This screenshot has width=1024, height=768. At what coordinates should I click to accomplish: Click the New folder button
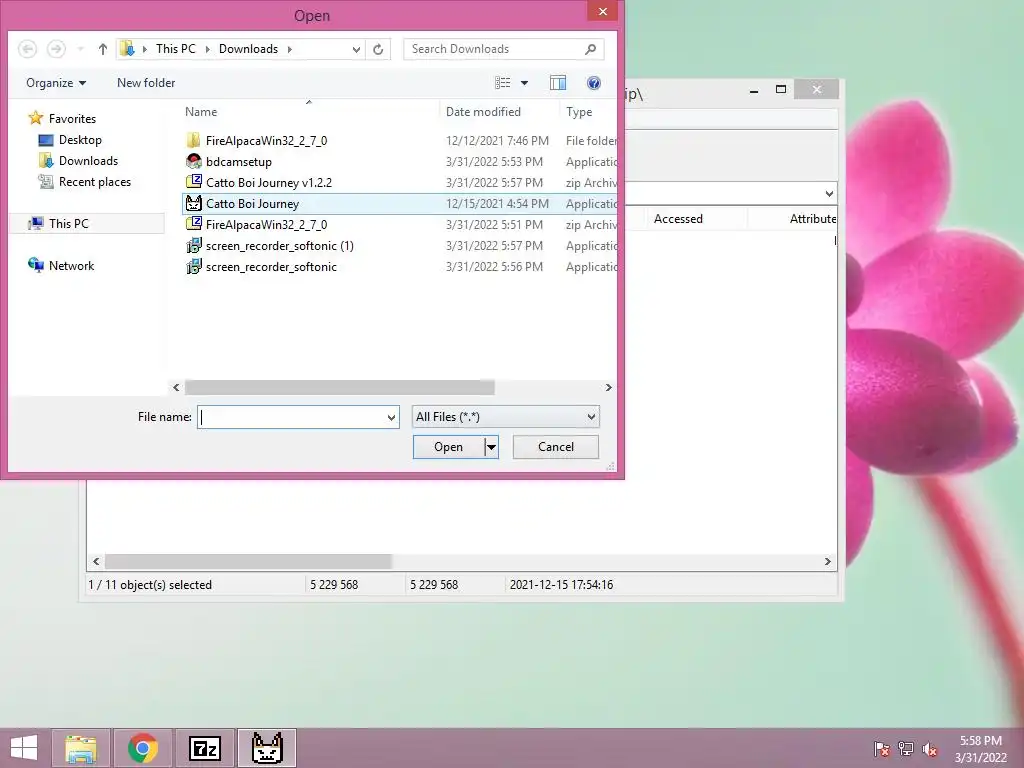pos(146,83)
